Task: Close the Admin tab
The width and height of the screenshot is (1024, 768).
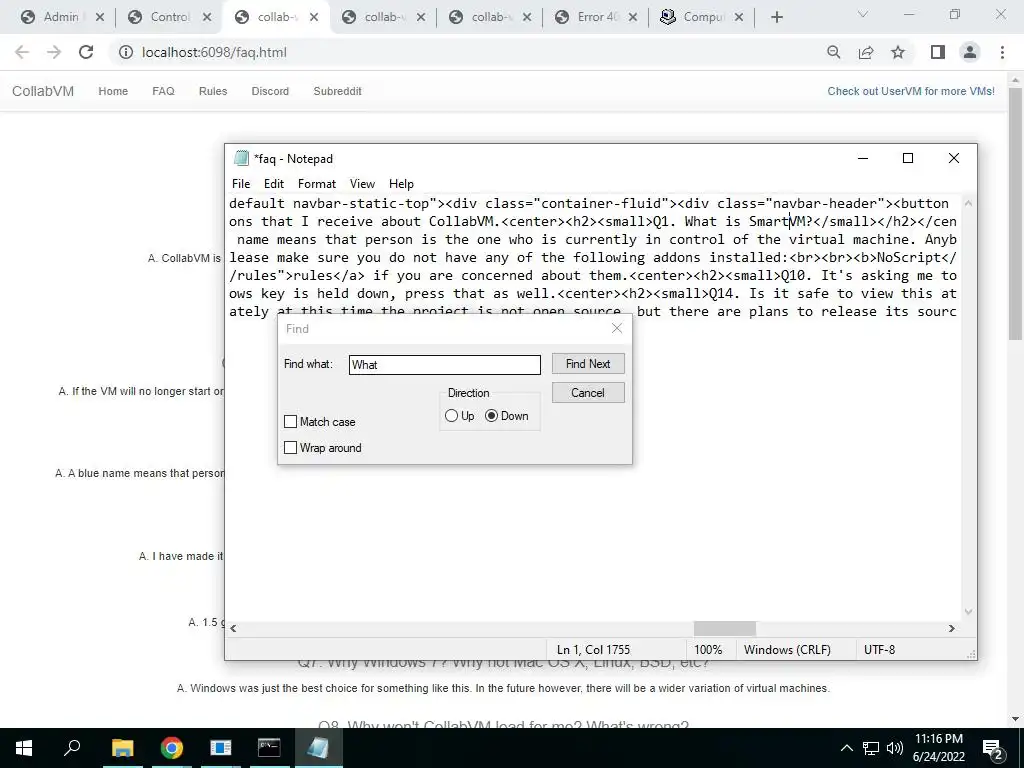Action: click(100, 18)
